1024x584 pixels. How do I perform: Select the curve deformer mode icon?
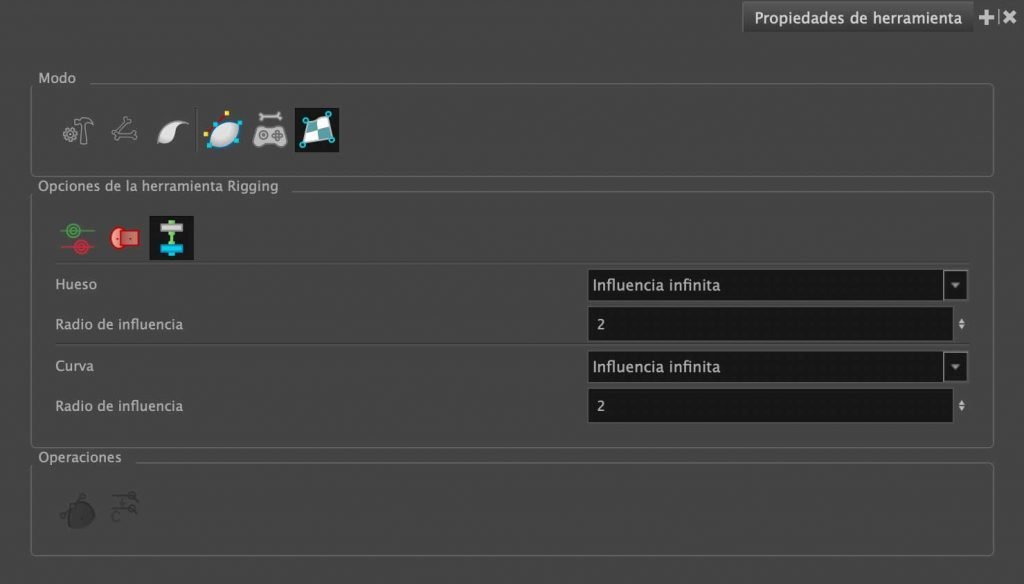tap(172, 131)
